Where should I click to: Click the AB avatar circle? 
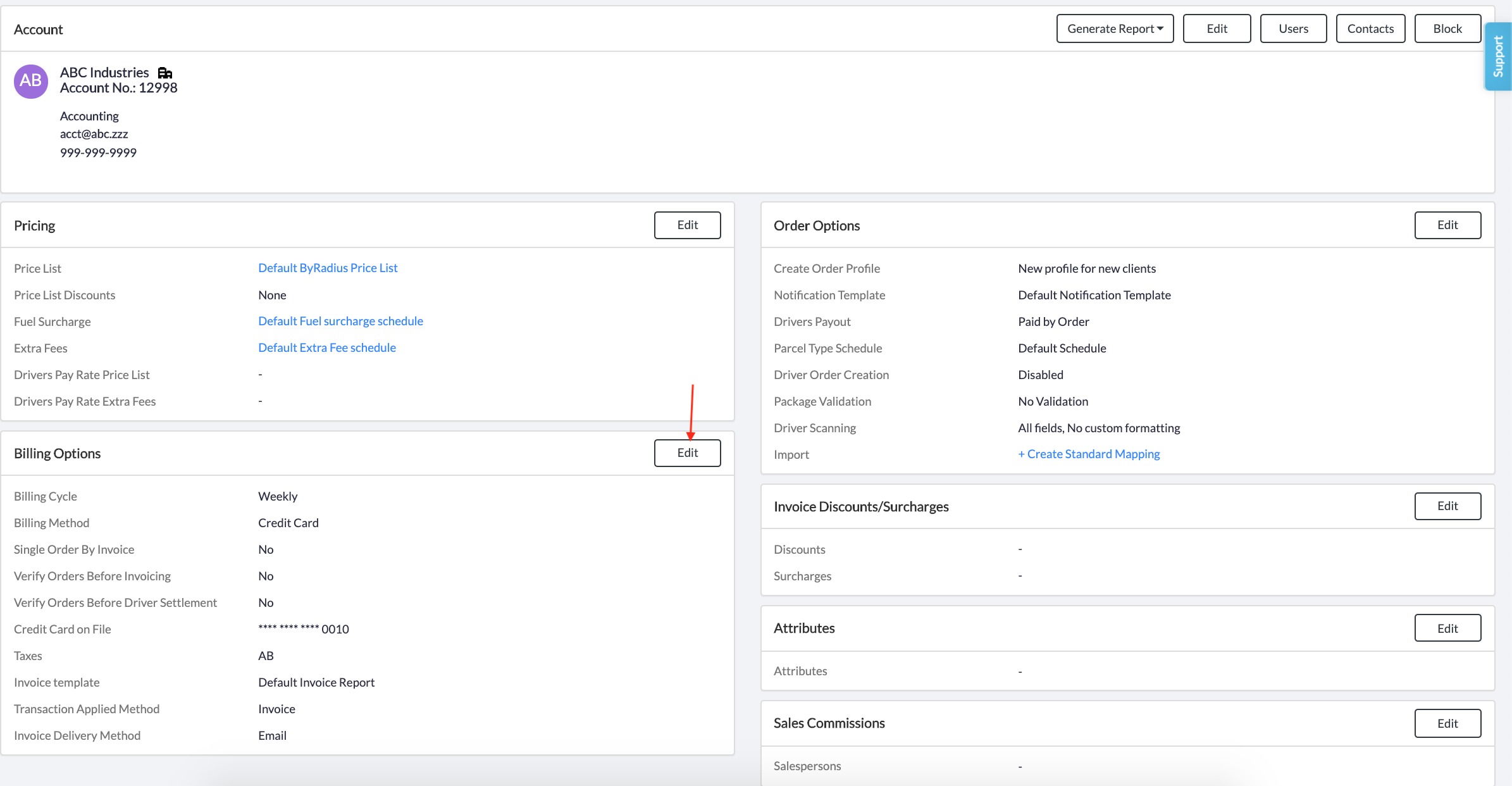pyautogui.click(x=31, y=81)
